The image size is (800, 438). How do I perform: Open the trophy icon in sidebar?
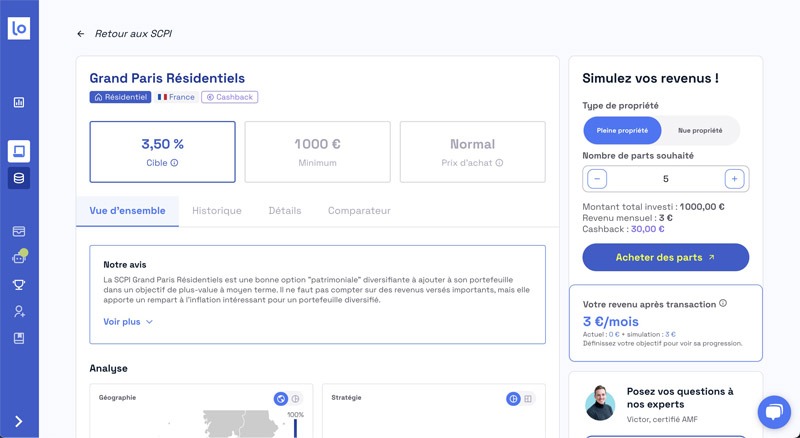[19, 285]
